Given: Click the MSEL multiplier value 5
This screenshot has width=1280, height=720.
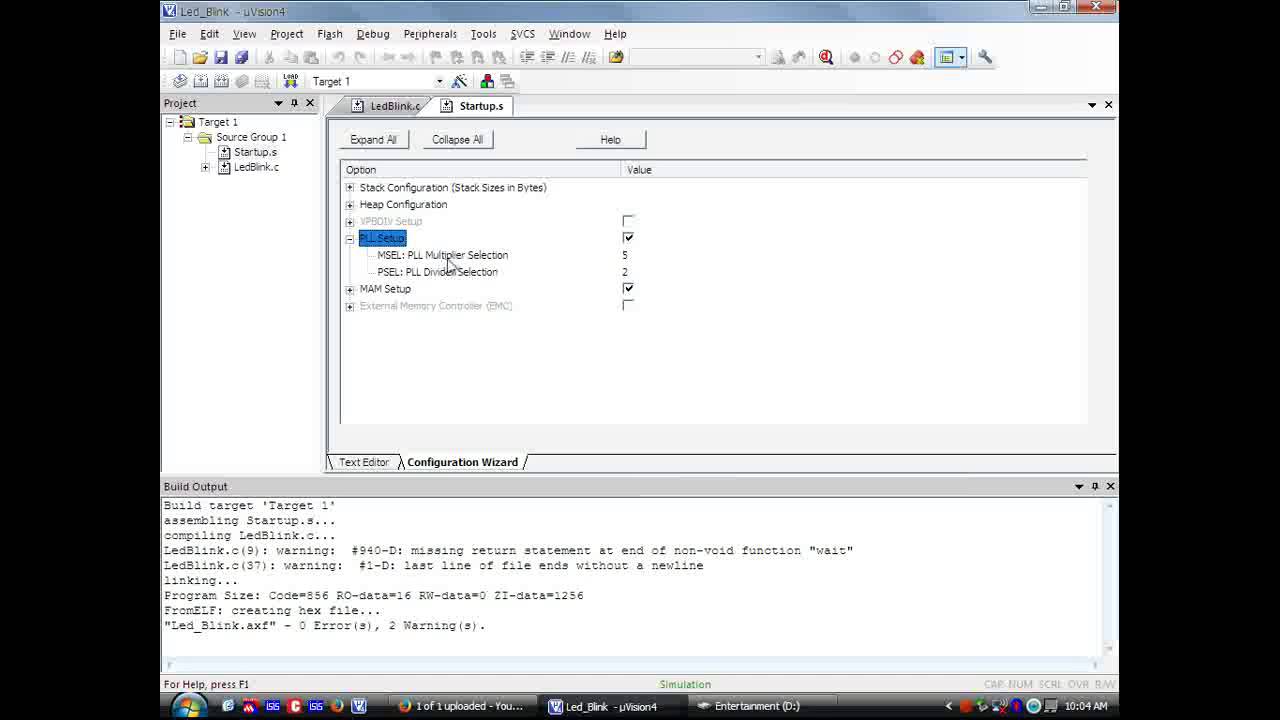Looking at the screenshot, I should (x=625, y=255).
